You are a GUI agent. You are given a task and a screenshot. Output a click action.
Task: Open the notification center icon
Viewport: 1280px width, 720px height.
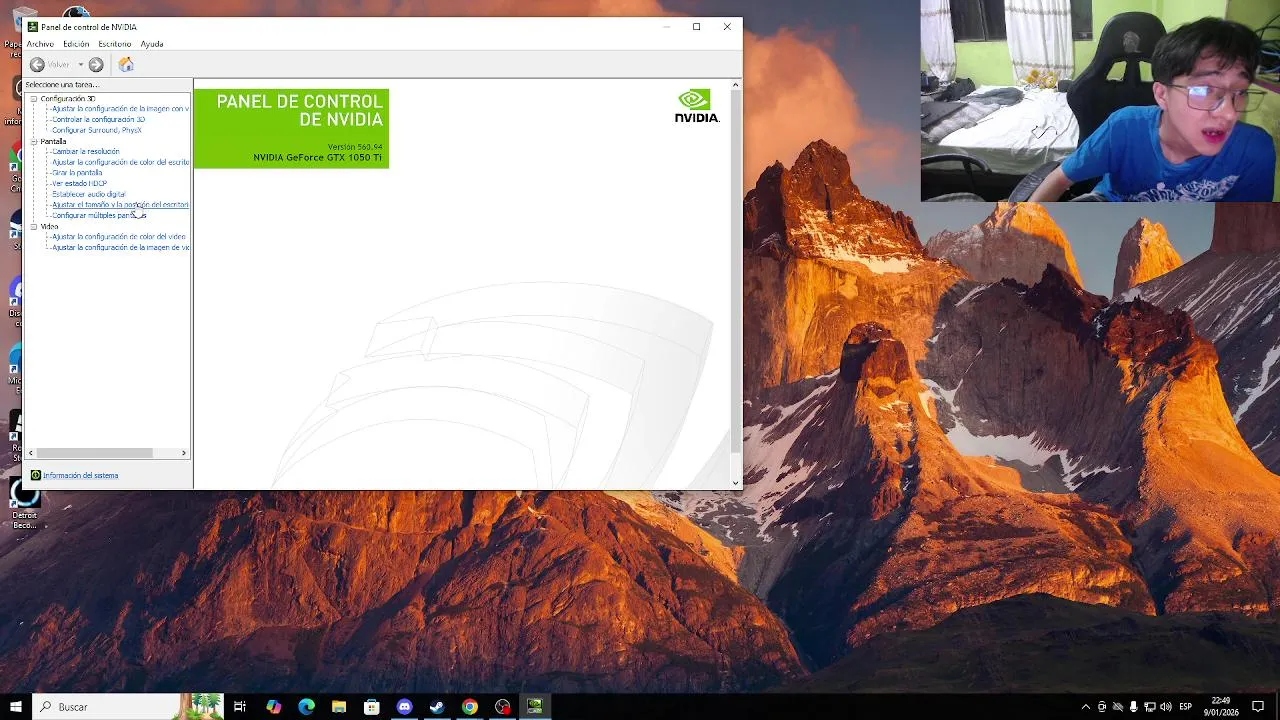1258,707
